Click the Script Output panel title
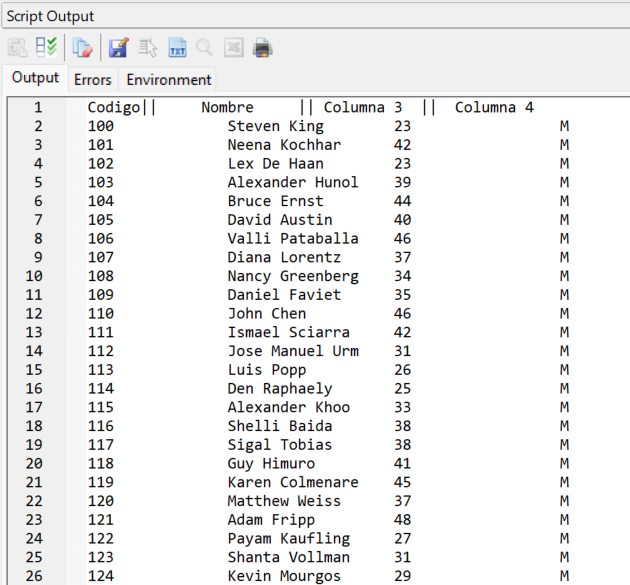The width and height of the screenshot is (630, 585). pyautogui.click(x=50, y=16)
